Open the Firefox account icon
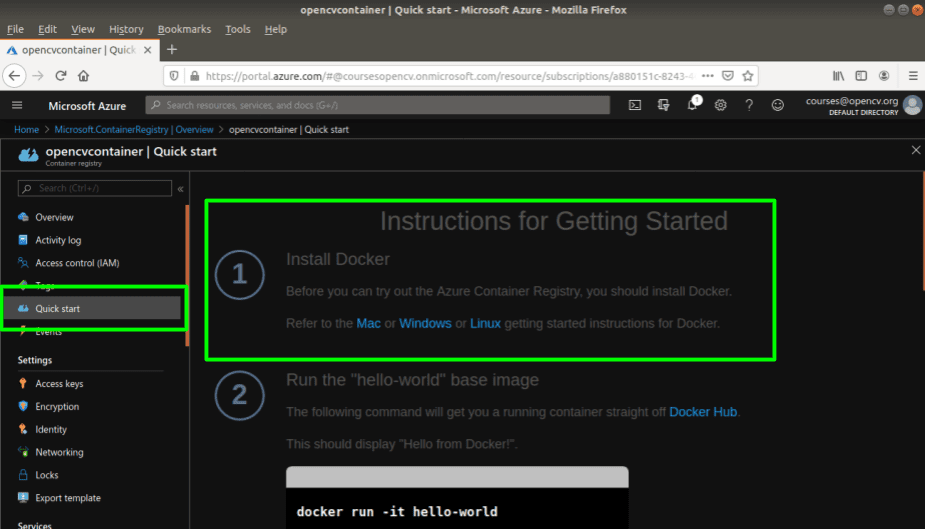 click(x=884, y=75)
